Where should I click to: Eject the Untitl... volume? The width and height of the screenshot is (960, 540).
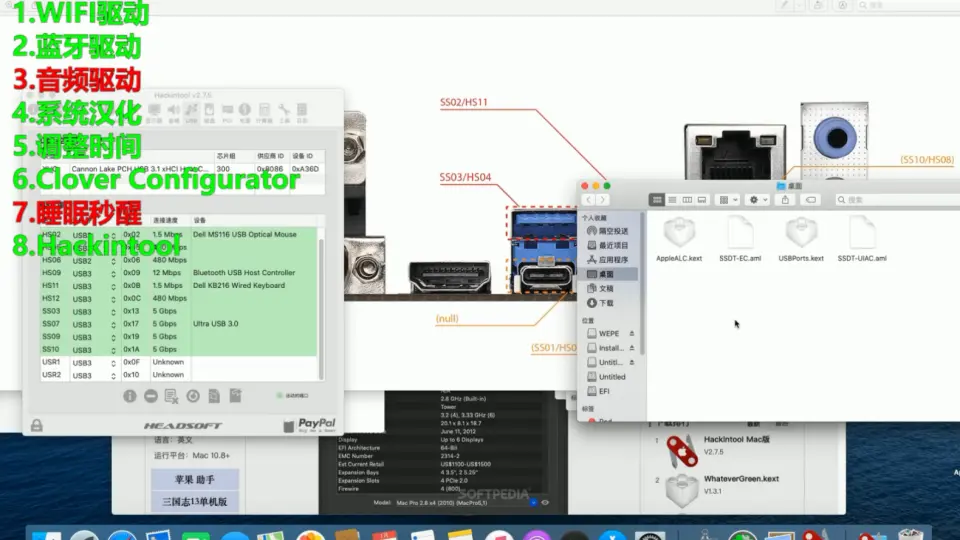[632, 362]
